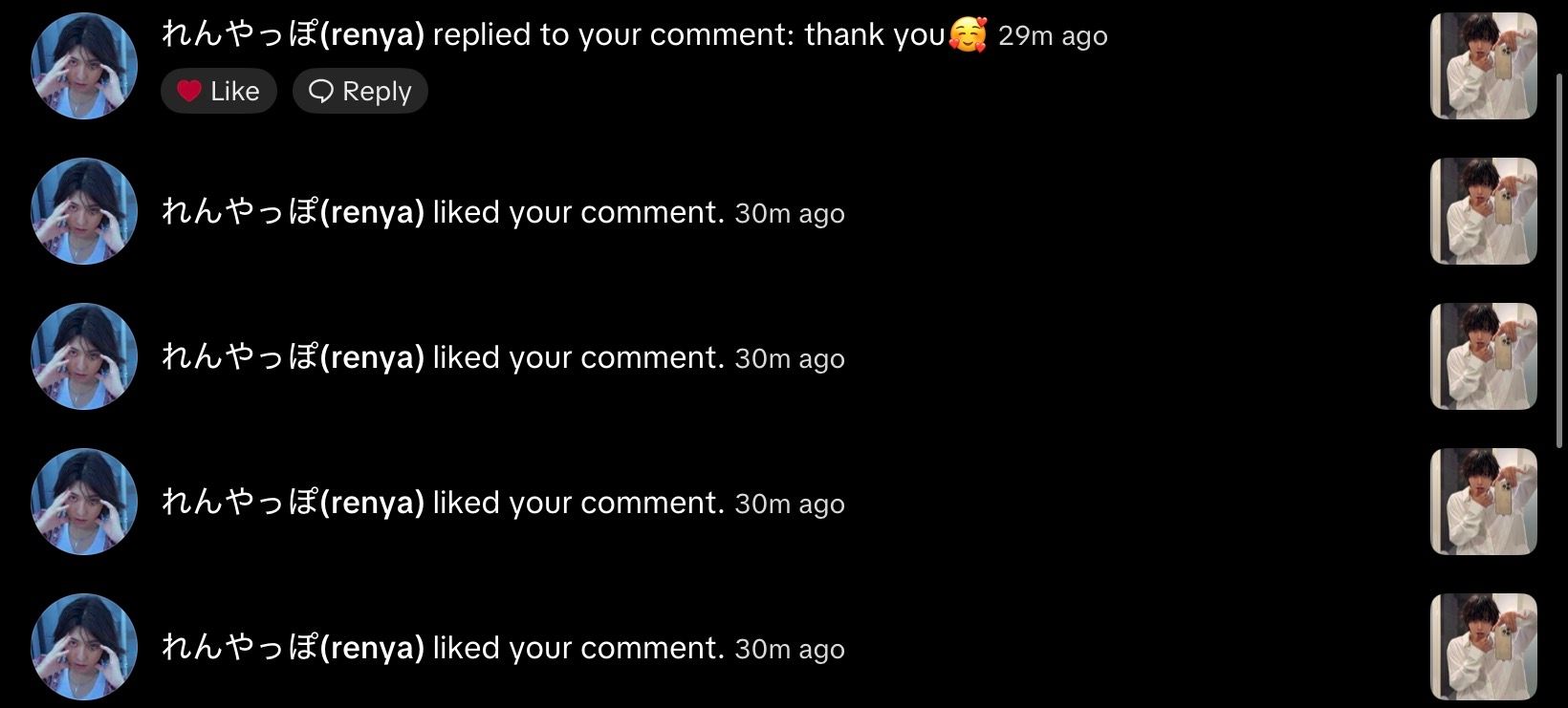The width and height of the screenshot is (1568, 708).
Task: Click the "29m ago" timestamp
Action: point(1053,36)
